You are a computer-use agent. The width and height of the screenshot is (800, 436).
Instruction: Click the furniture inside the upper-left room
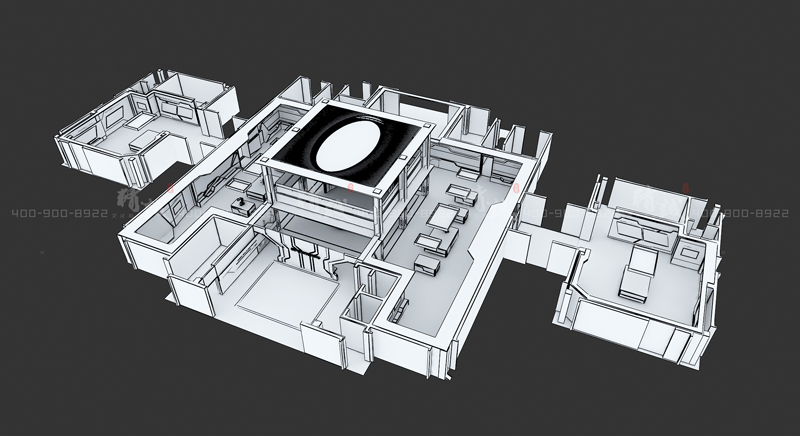(140, 140)
